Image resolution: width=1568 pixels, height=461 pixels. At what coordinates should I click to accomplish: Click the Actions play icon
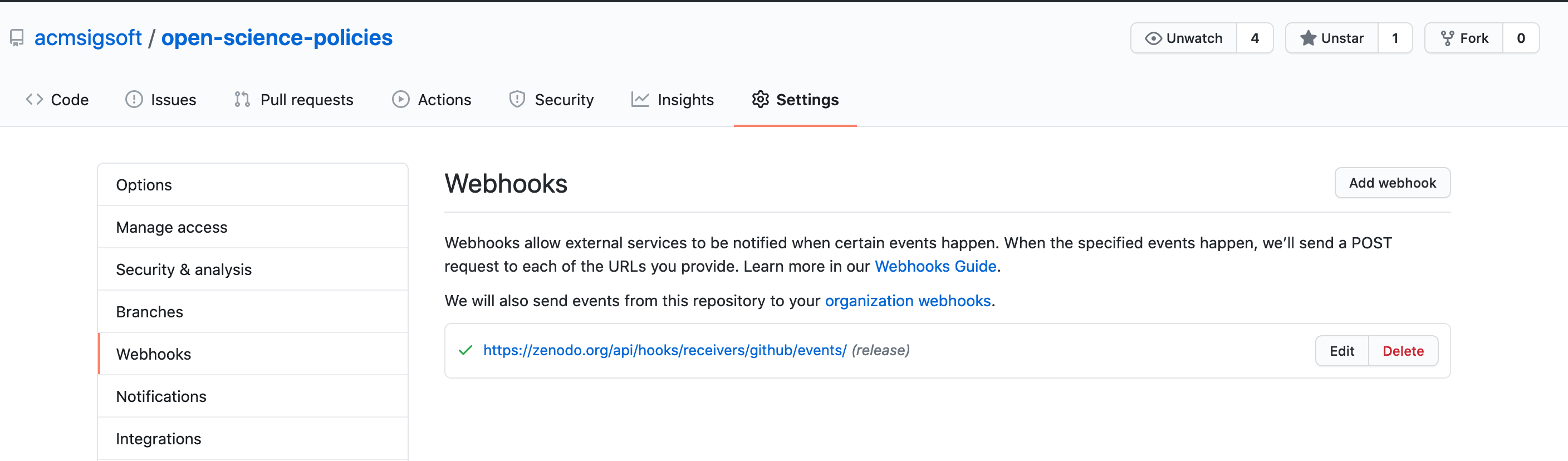coord(401,99)
